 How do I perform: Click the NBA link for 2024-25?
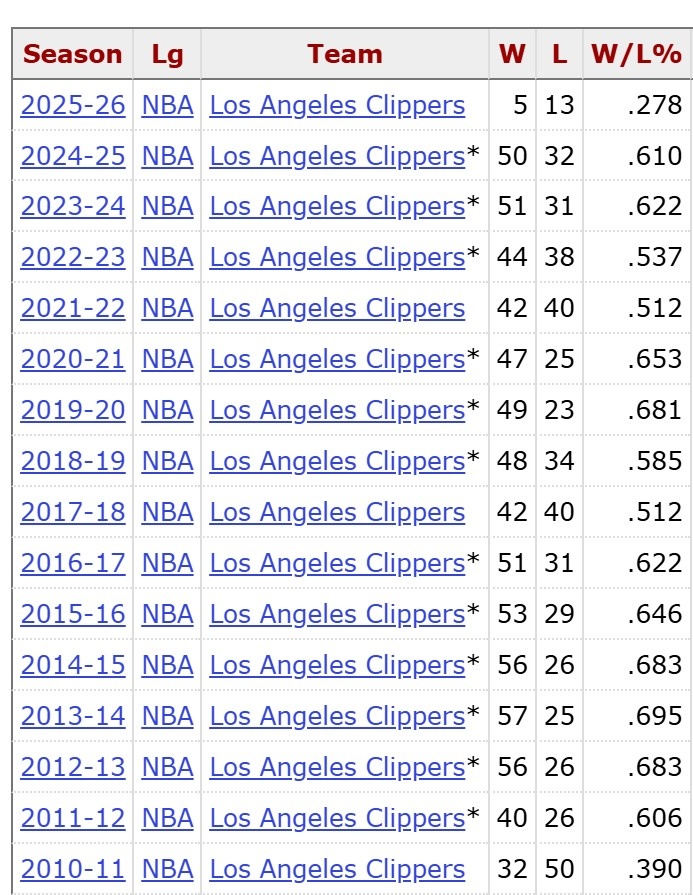coord(167,156)
